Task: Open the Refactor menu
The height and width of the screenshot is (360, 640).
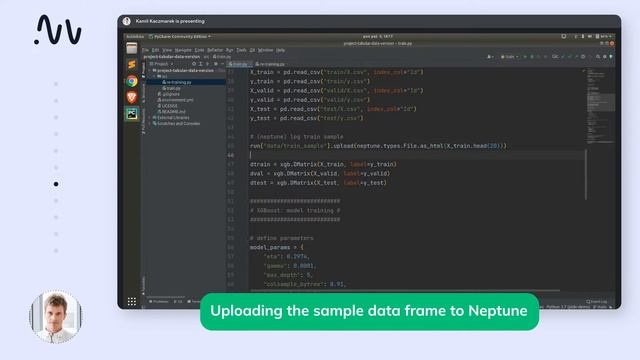Action: 215,50
